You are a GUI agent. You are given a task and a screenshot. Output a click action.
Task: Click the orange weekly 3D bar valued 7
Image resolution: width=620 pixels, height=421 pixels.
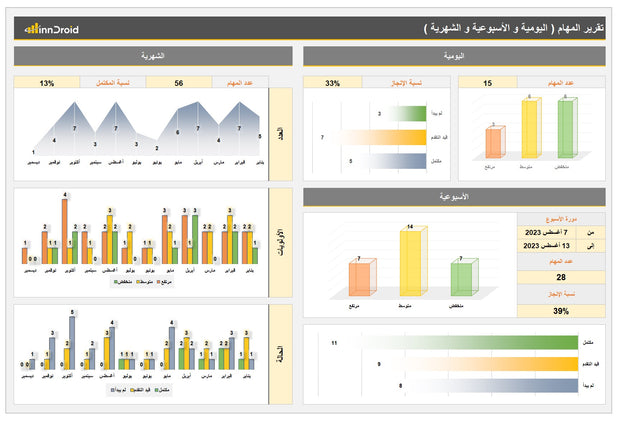362,277
